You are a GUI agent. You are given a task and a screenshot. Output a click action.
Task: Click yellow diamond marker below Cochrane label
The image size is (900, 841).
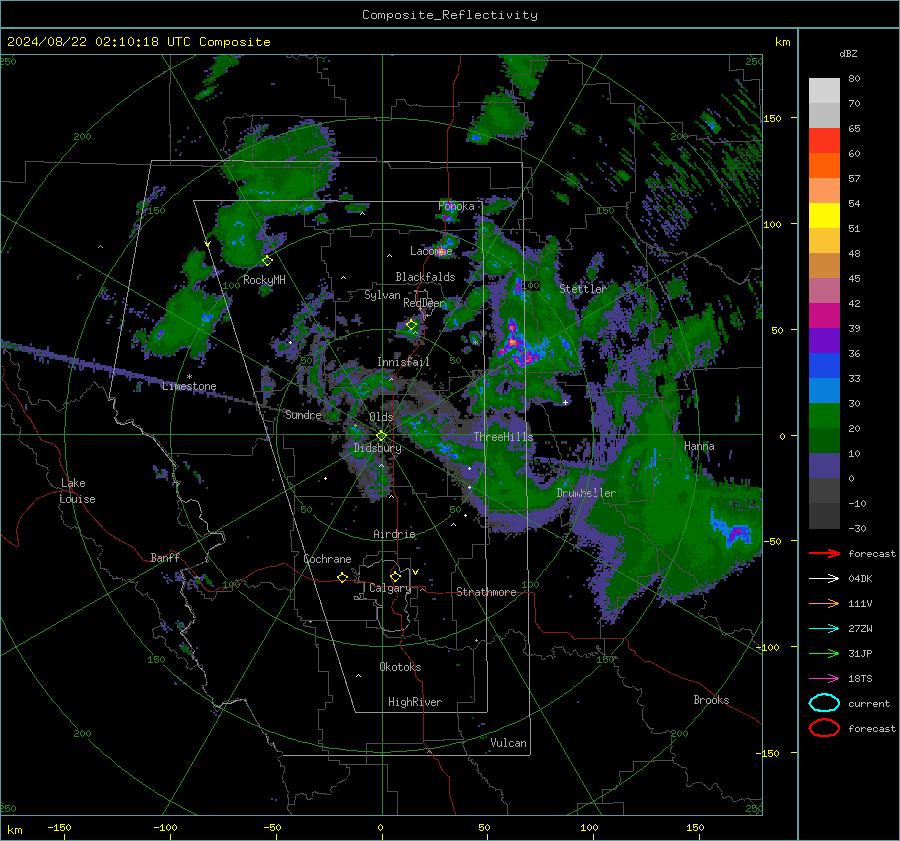[x=342, y=578]
